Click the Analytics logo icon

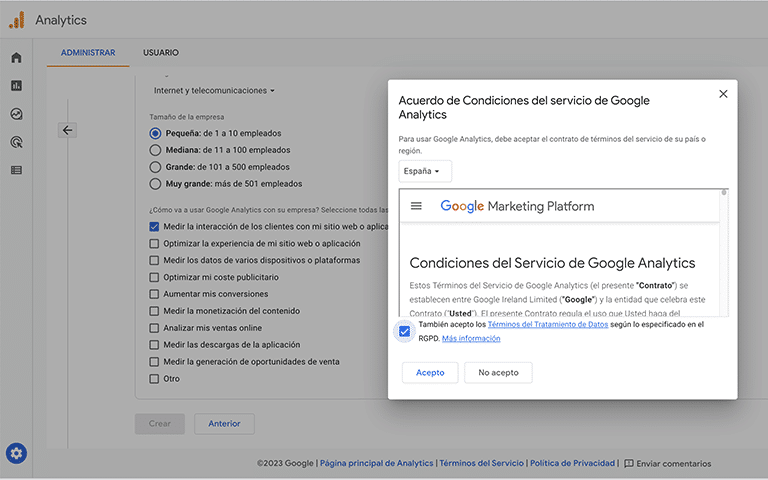pyautogui.click(x=17, y=20)
